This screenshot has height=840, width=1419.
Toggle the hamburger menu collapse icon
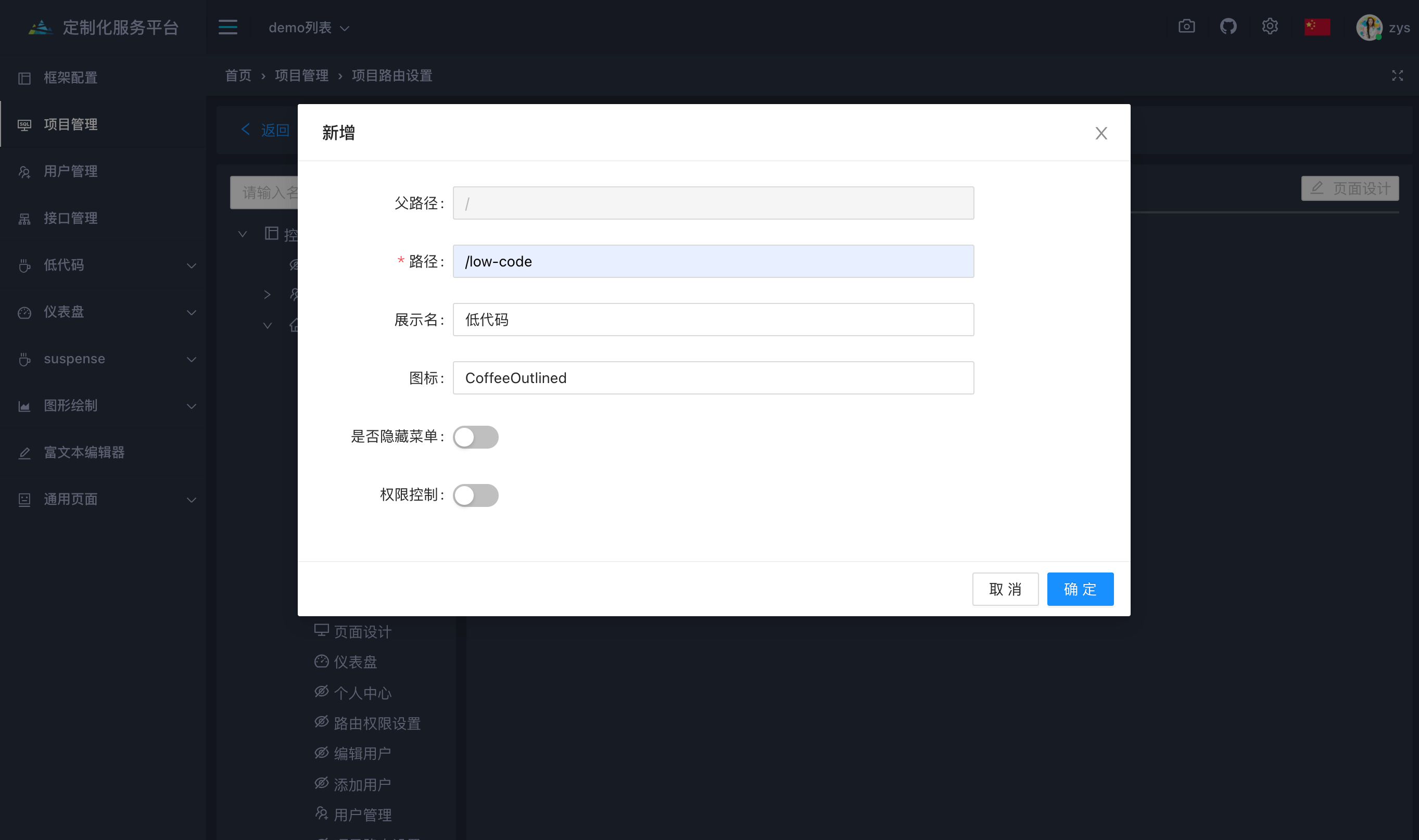click(x=227, y=27)
